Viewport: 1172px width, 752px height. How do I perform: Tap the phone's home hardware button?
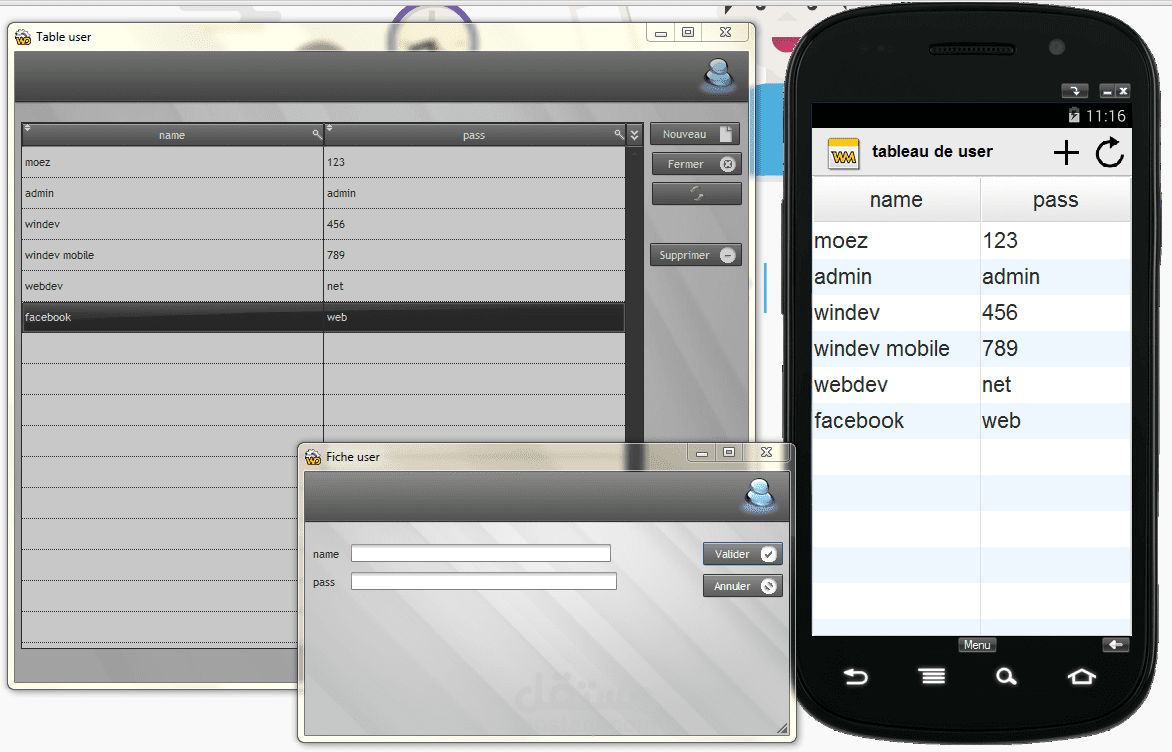click(x=1081, y=677)
